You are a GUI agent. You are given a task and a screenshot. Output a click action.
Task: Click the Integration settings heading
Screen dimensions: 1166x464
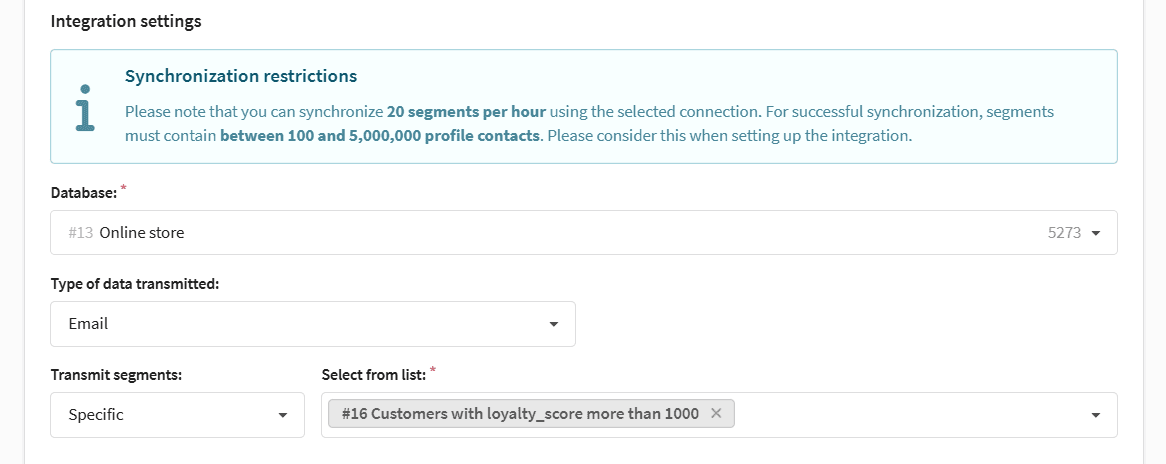[x=126, y=22]
